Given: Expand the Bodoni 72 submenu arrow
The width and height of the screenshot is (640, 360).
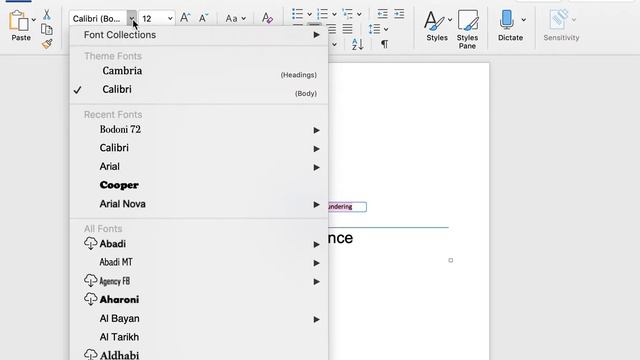Looking at the screenshot, I should click(316, 130).
